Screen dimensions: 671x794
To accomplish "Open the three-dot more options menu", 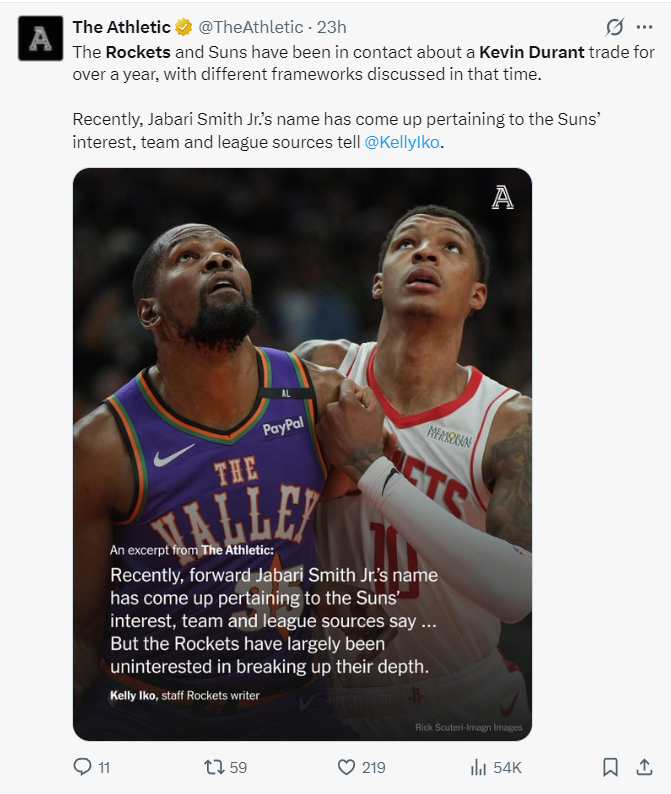I will [x=644, y=27].
